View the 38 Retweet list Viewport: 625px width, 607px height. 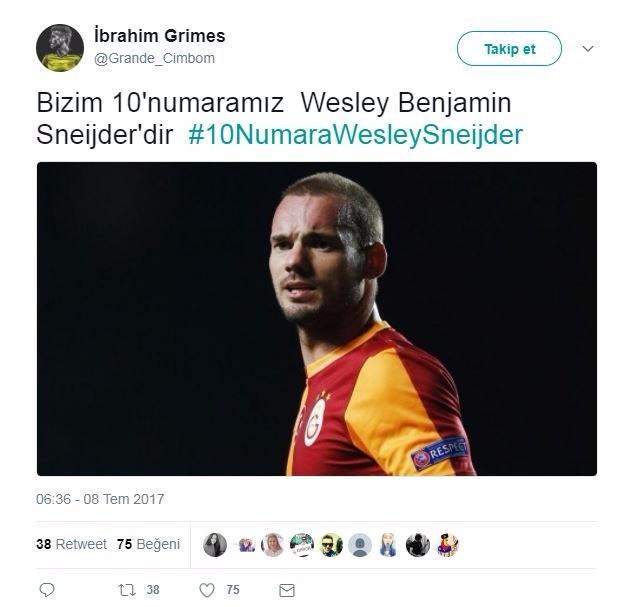71,544
